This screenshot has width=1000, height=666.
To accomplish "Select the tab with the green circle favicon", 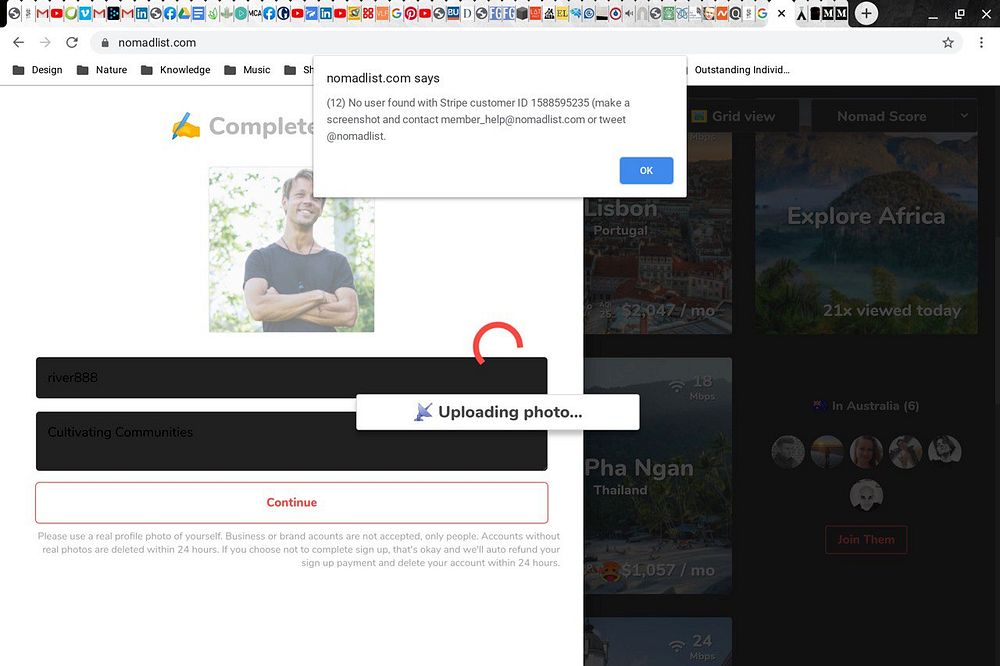I will (71, 13).
